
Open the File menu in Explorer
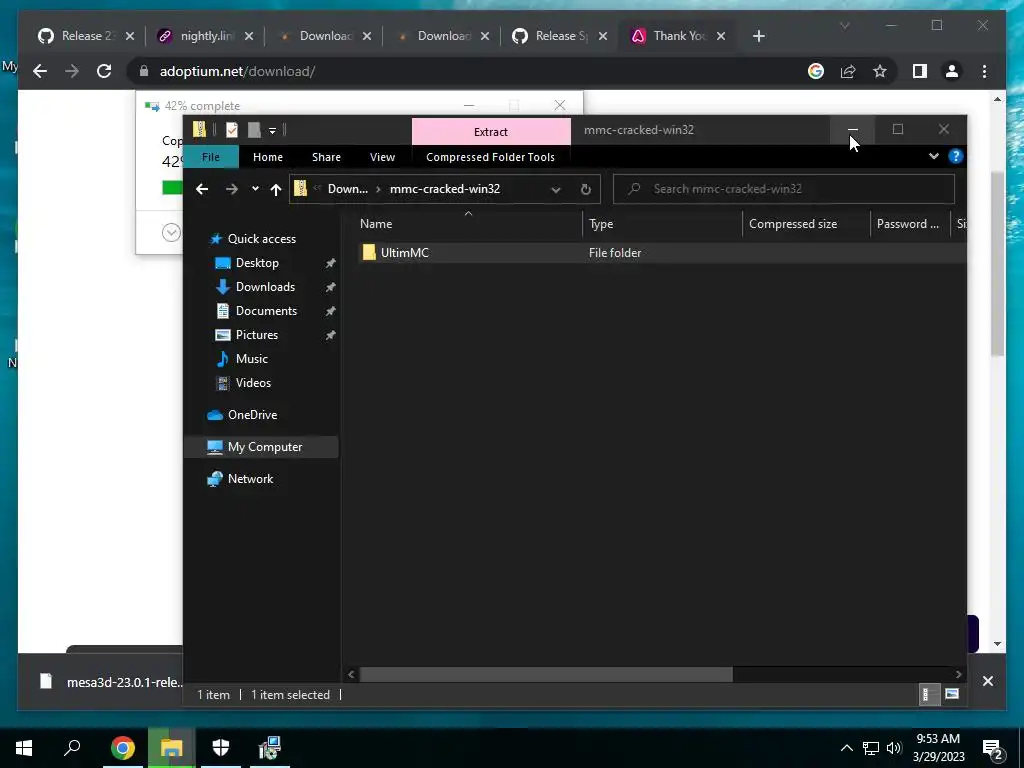tap(210, 157)
